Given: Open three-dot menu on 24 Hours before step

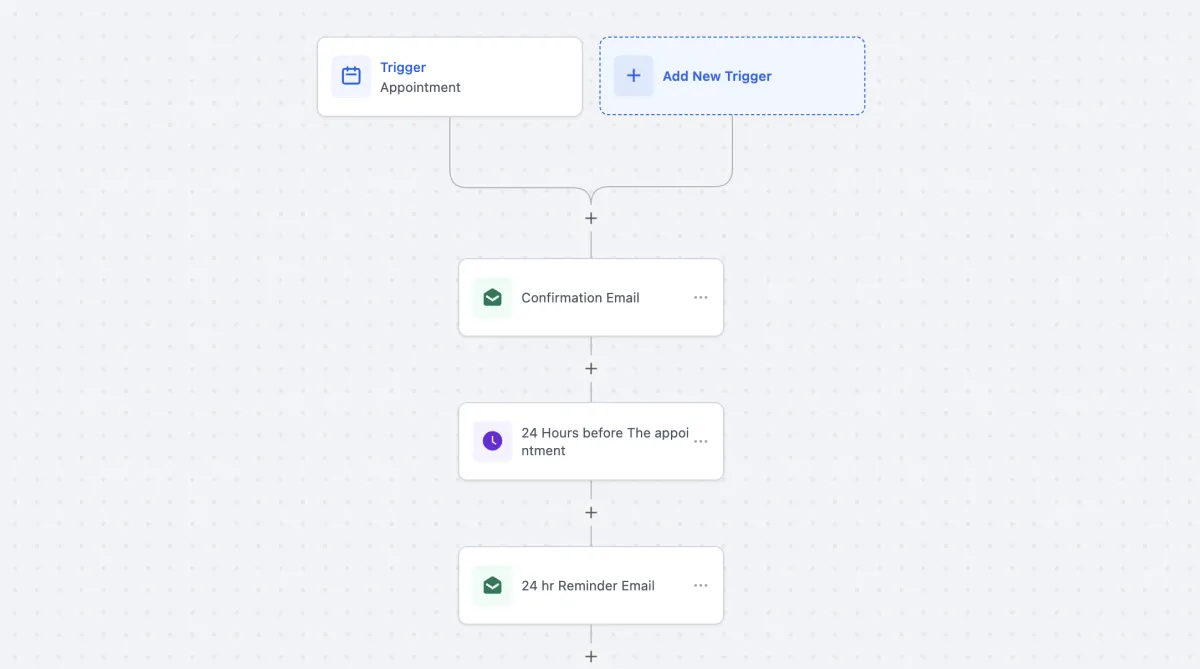Looking at the screenshot, I should pos(701,441).
